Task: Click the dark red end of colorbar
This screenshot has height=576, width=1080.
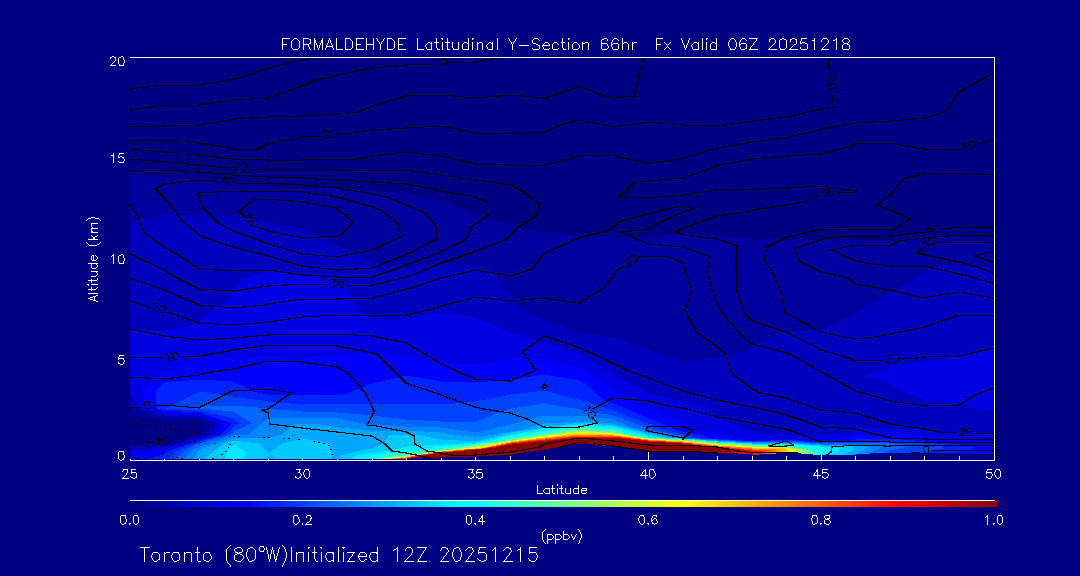Action: point(985,503)
